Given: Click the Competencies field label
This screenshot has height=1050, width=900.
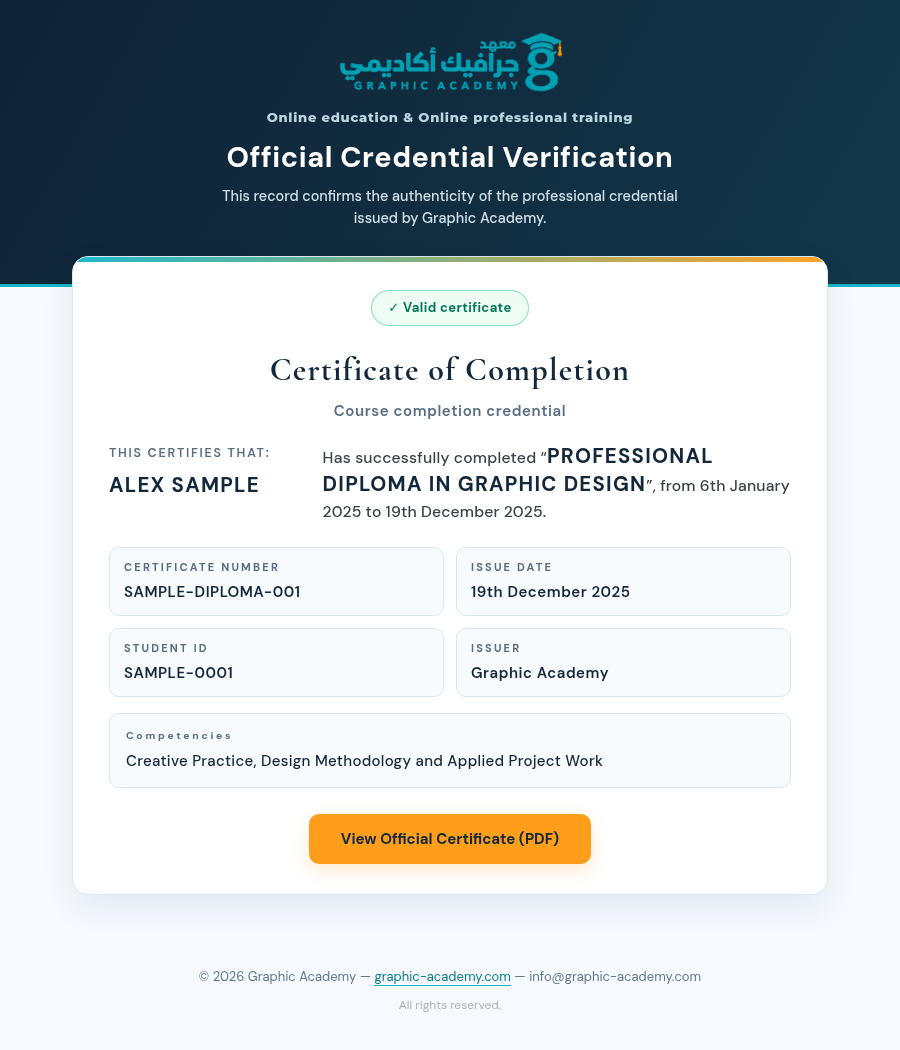Looking at the screenshot, I should pos(179,736).
